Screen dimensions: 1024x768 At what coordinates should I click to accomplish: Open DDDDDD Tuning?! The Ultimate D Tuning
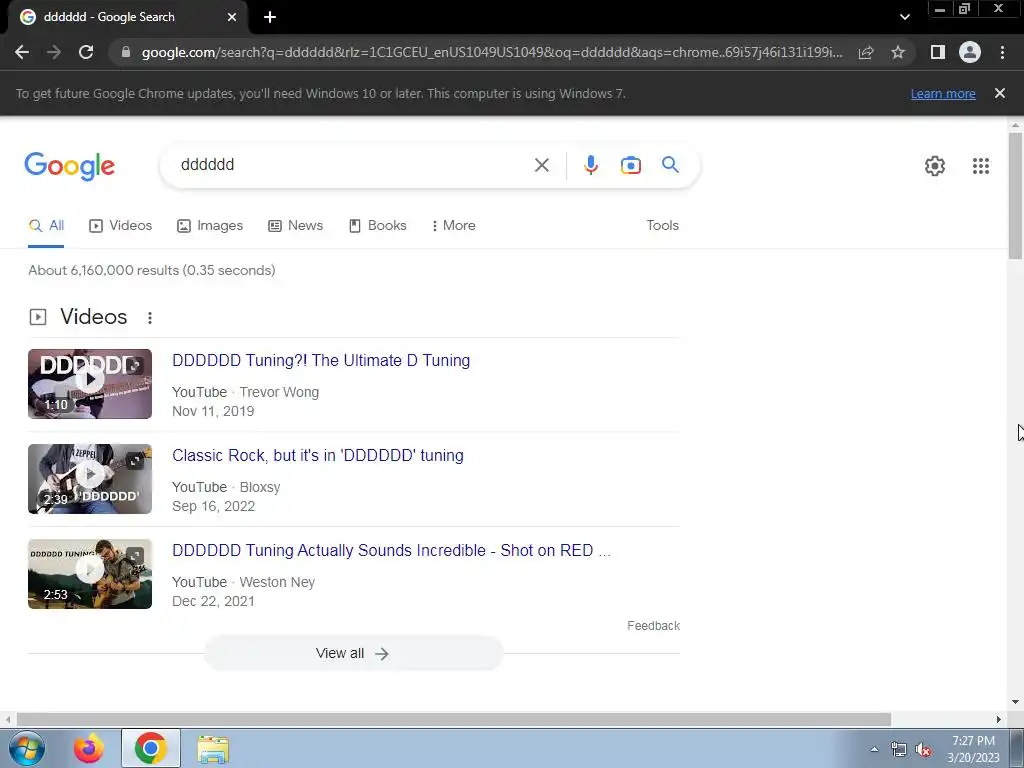[x=321, y=360]
